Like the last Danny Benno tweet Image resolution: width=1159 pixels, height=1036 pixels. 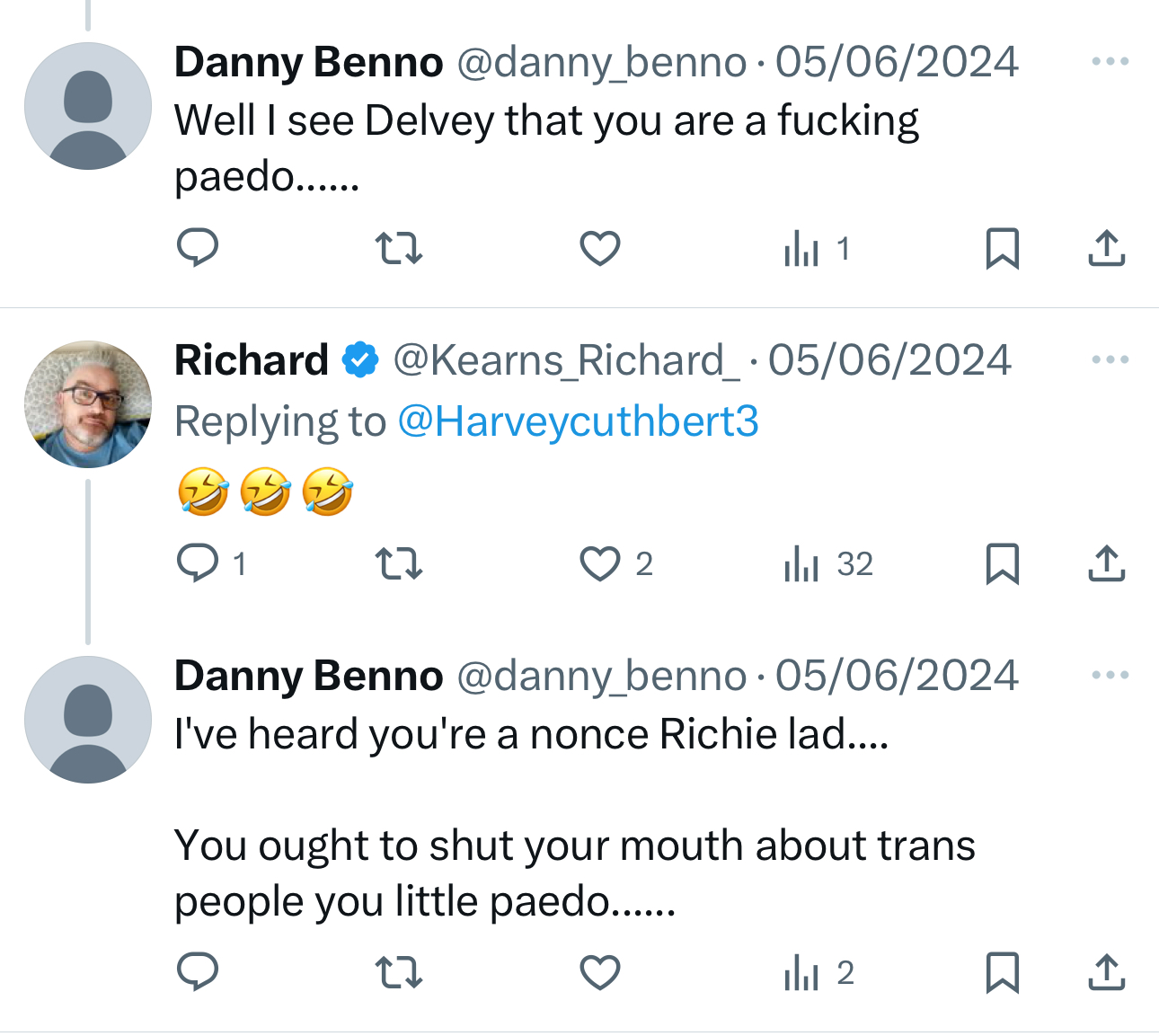coord(600,972)
